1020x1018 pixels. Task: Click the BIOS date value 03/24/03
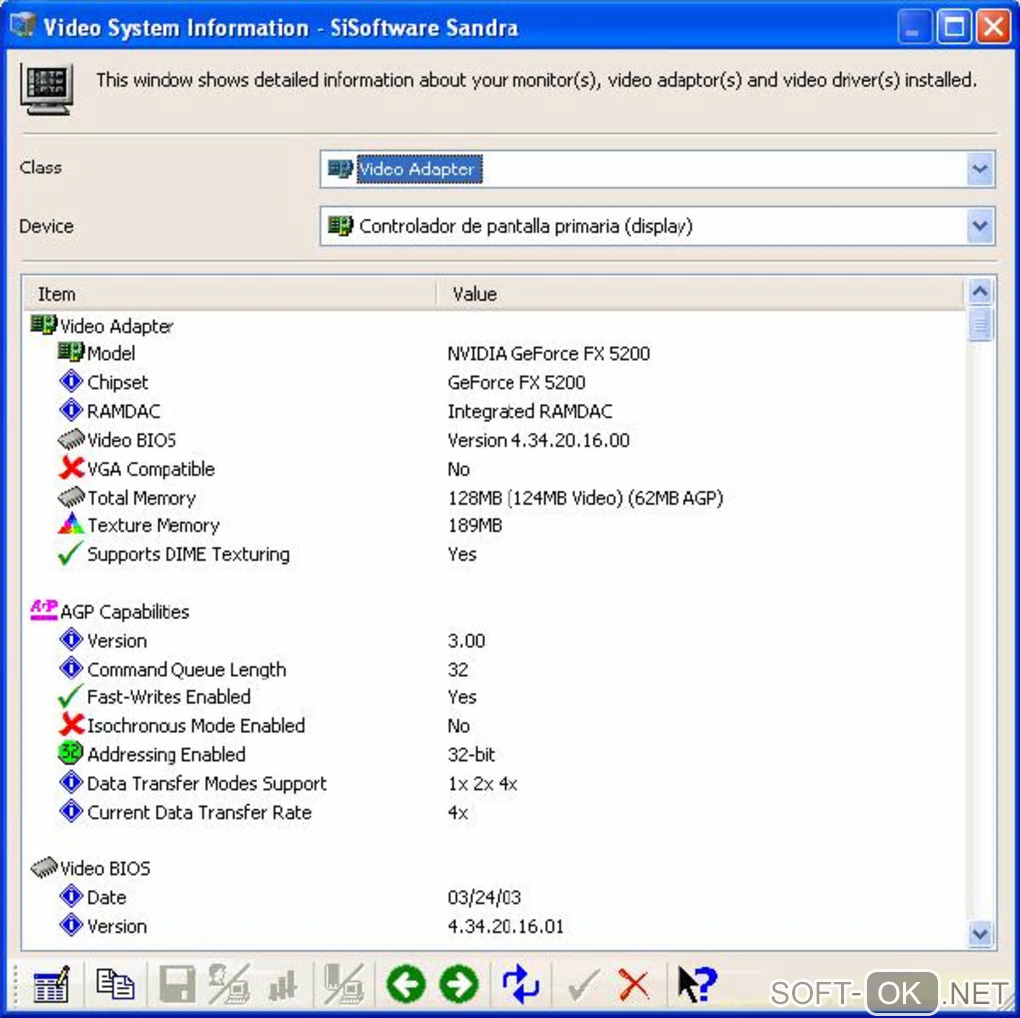pyautogui.click(x=484, y=897)
